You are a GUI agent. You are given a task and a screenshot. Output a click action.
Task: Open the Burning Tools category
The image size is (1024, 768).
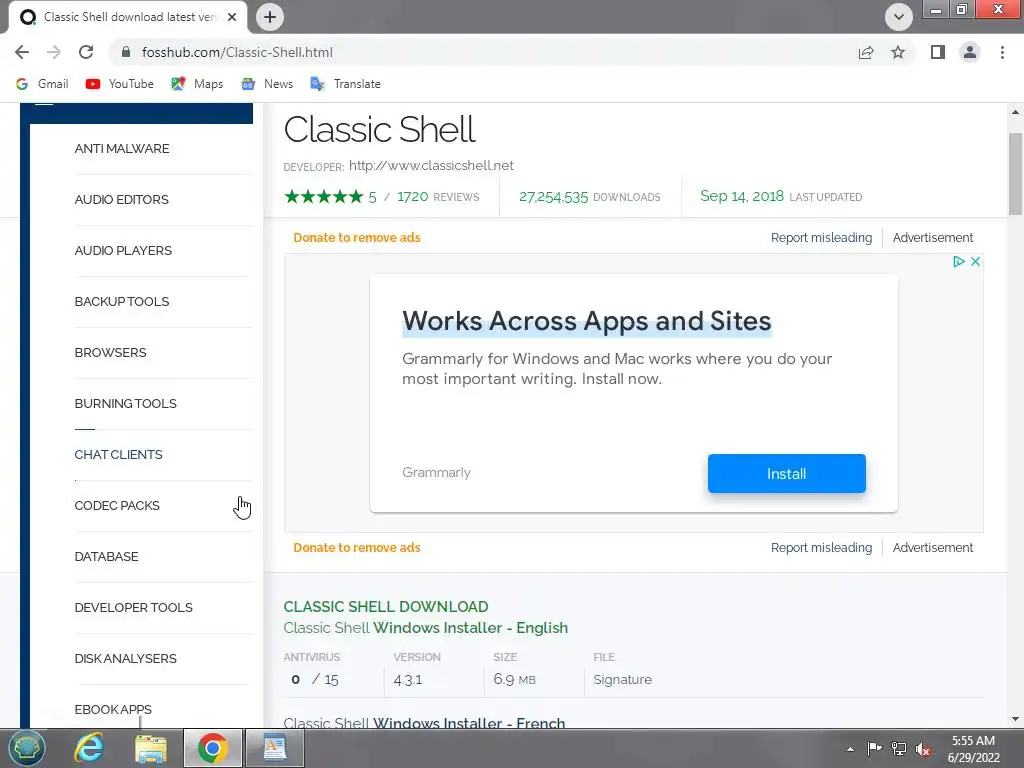click(x=125, y=404)
